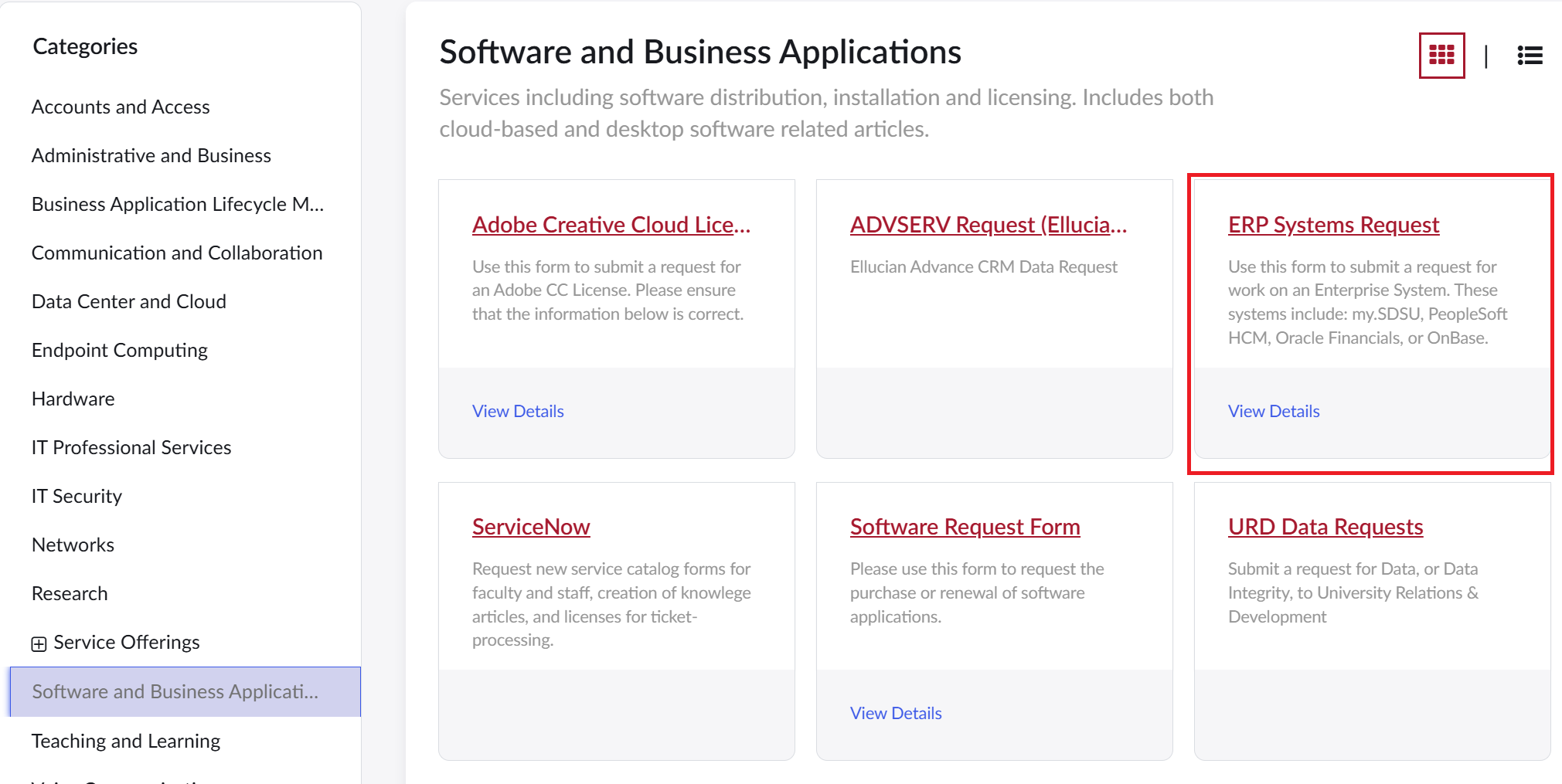Switch to list view layout
1562x784 pixels.
(1530, 56)
